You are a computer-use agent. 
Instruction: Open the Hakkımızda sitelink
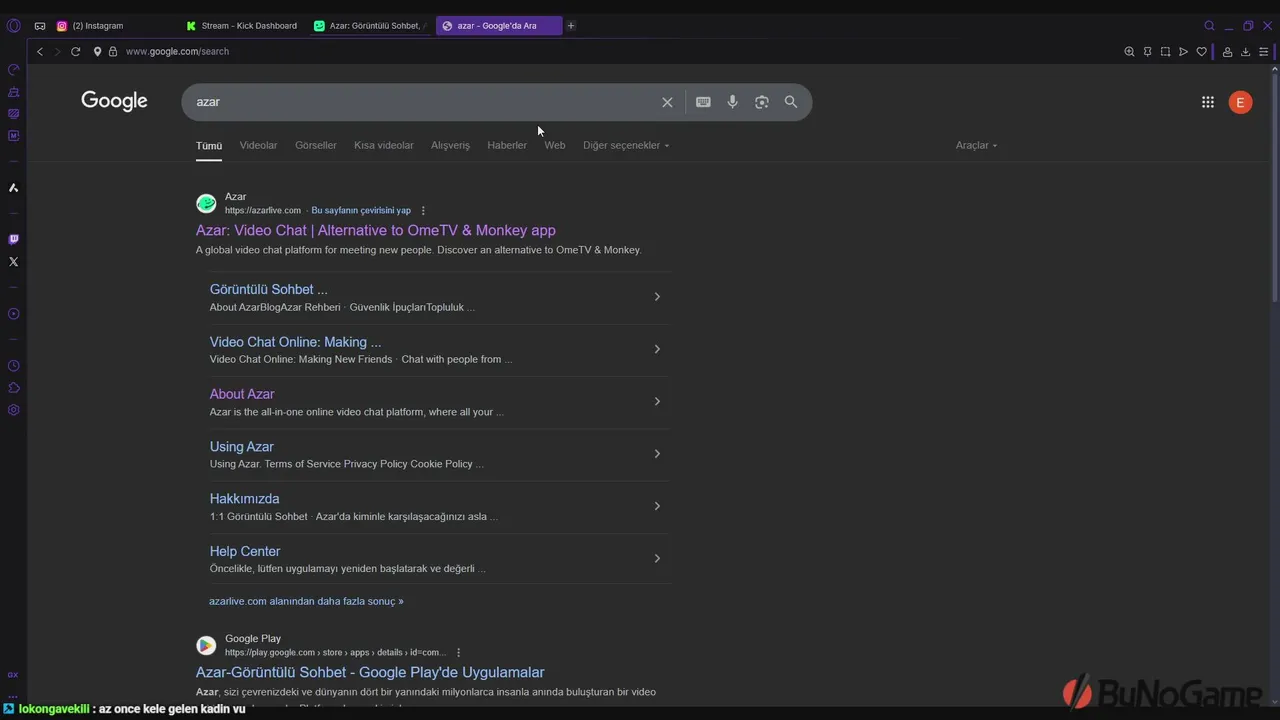245,498
